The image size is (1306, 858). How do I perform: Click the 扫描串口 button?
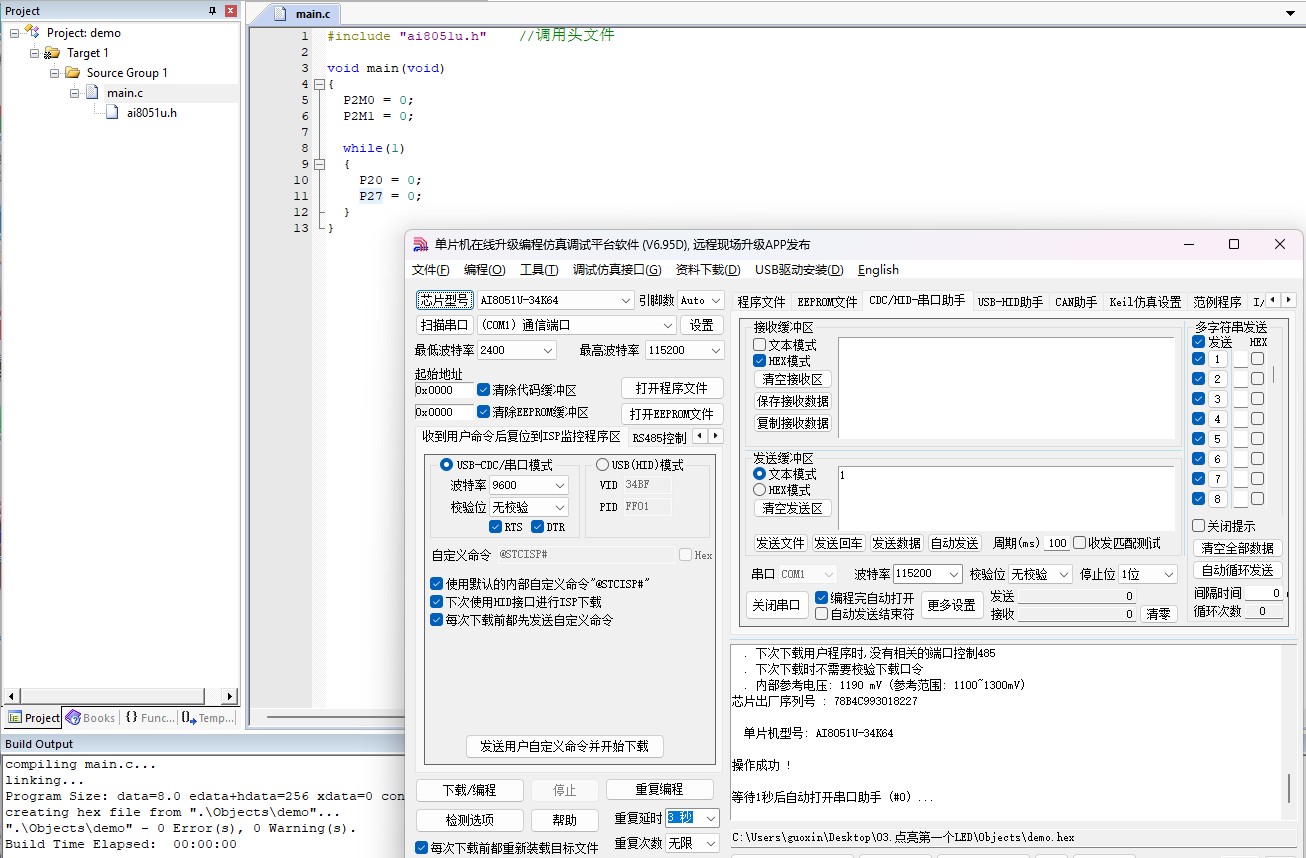pyautogui.click(x=443, y=325)
